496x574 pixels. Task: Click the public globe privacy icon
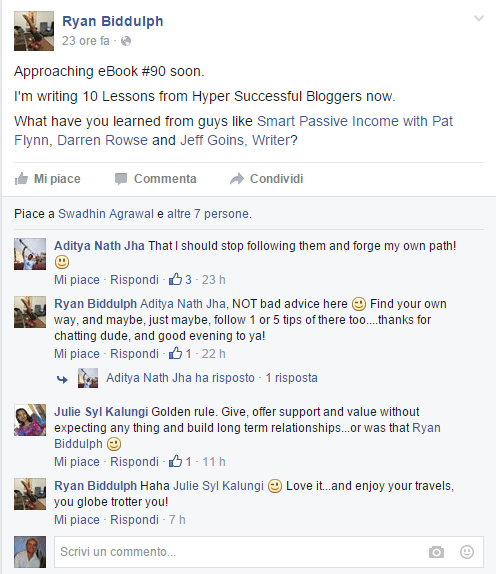tap(126, 41)
